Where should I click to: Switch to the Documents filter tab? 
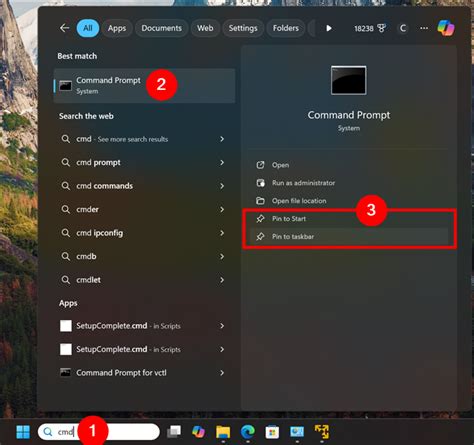click(x=161, y=28)
